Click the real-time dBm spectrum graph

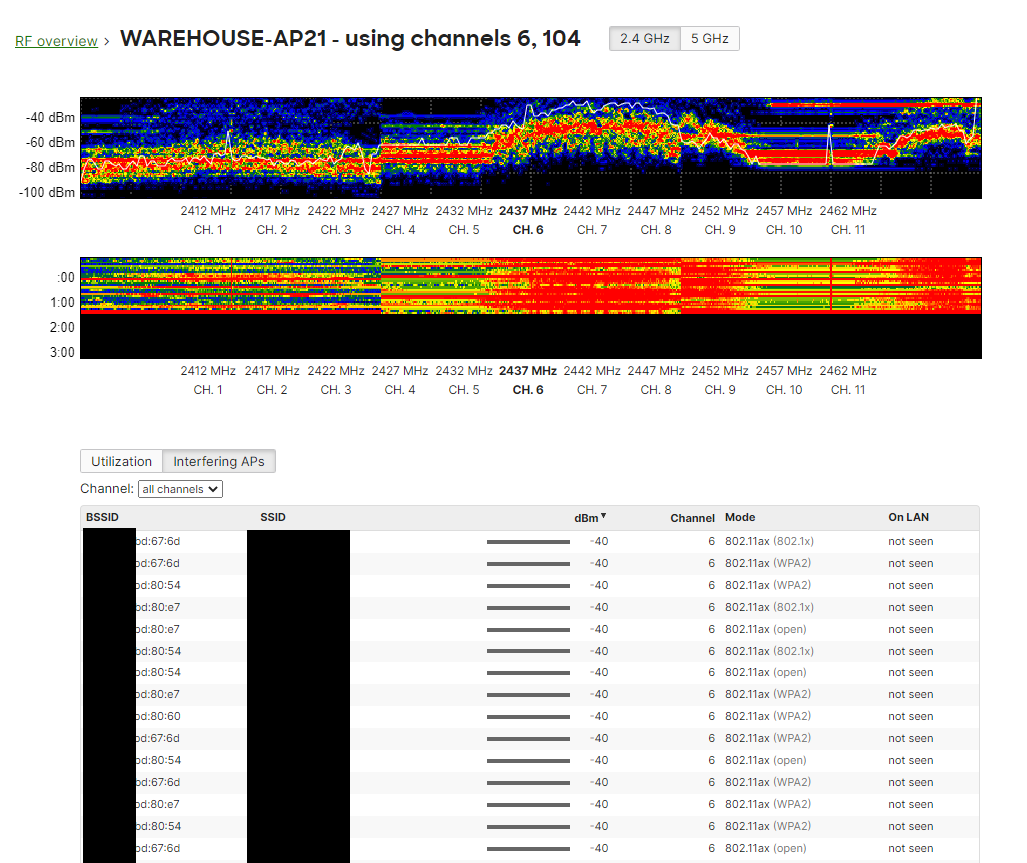[x=530, y=147]
